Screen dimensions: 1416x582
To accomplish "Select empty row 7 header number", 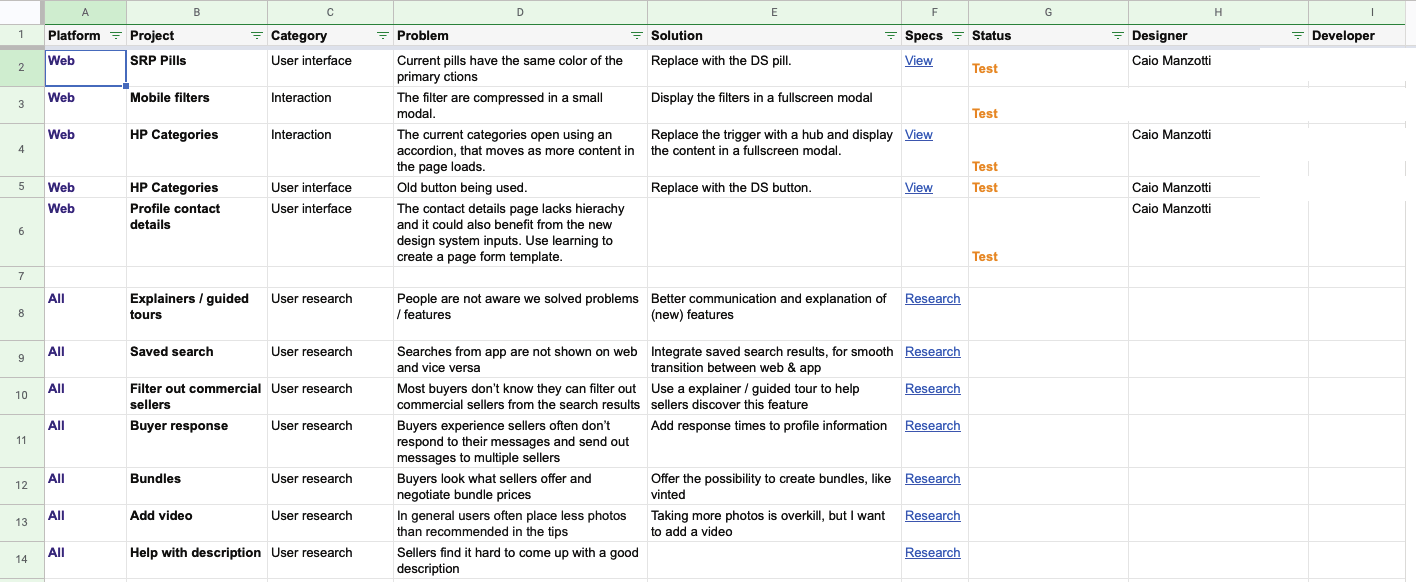I will coord(22,277).
